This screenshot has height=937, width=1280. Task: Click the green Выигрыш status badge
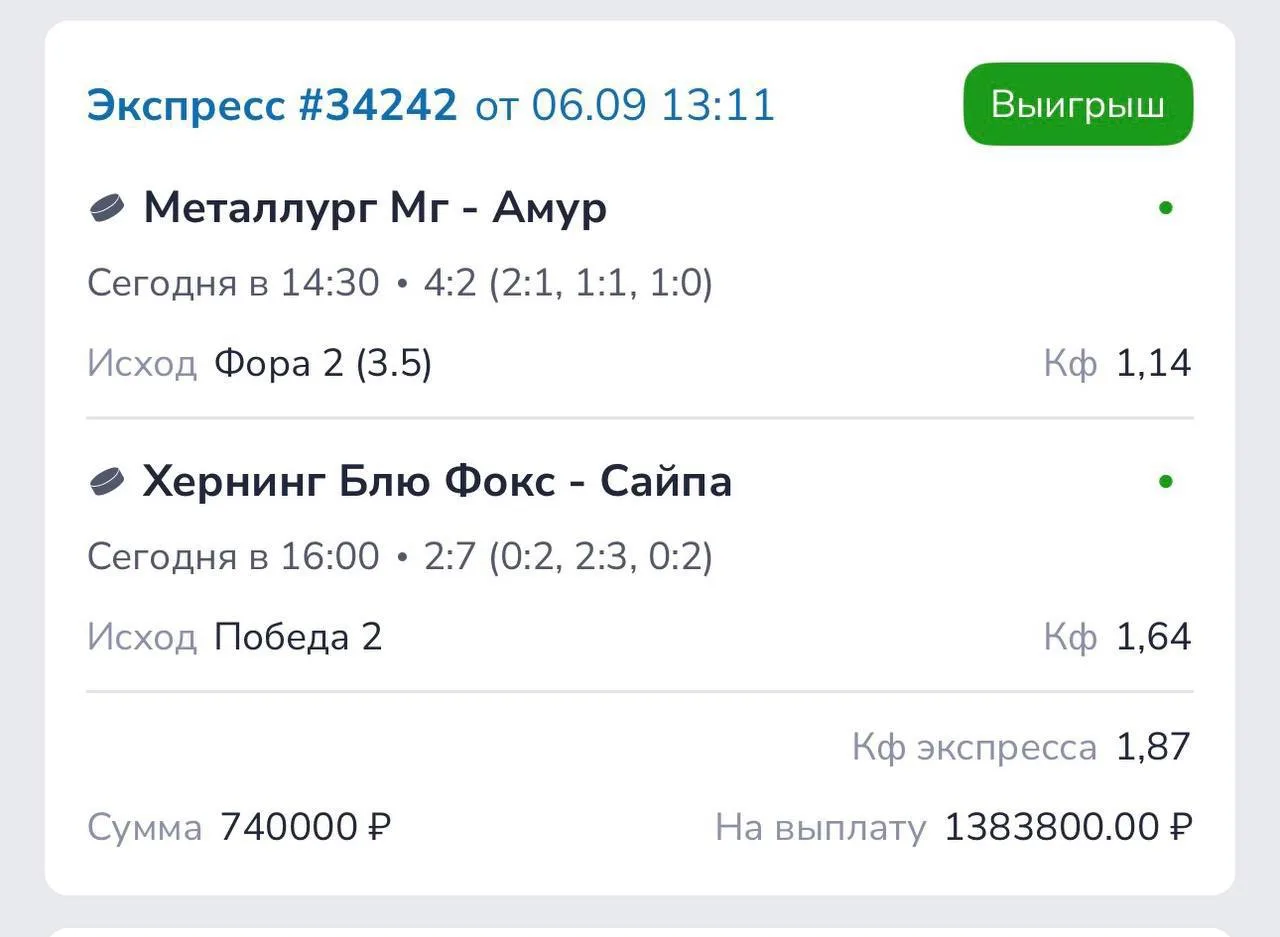(1078, 104)
